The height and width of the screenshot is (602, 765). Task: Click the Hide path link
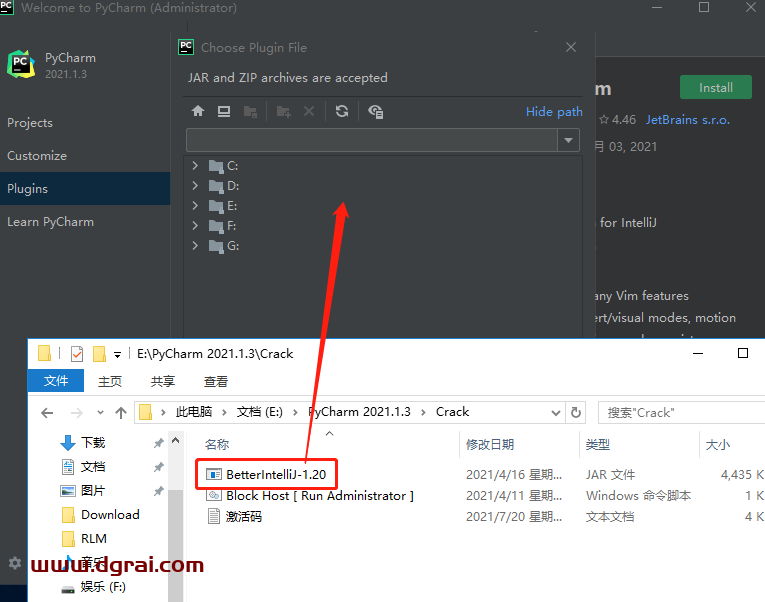554,112
